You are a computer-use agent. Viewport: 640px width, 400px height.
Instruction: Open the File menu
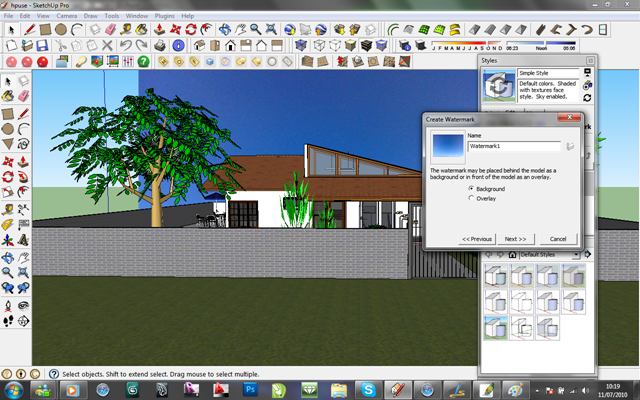tap(8, 16)
